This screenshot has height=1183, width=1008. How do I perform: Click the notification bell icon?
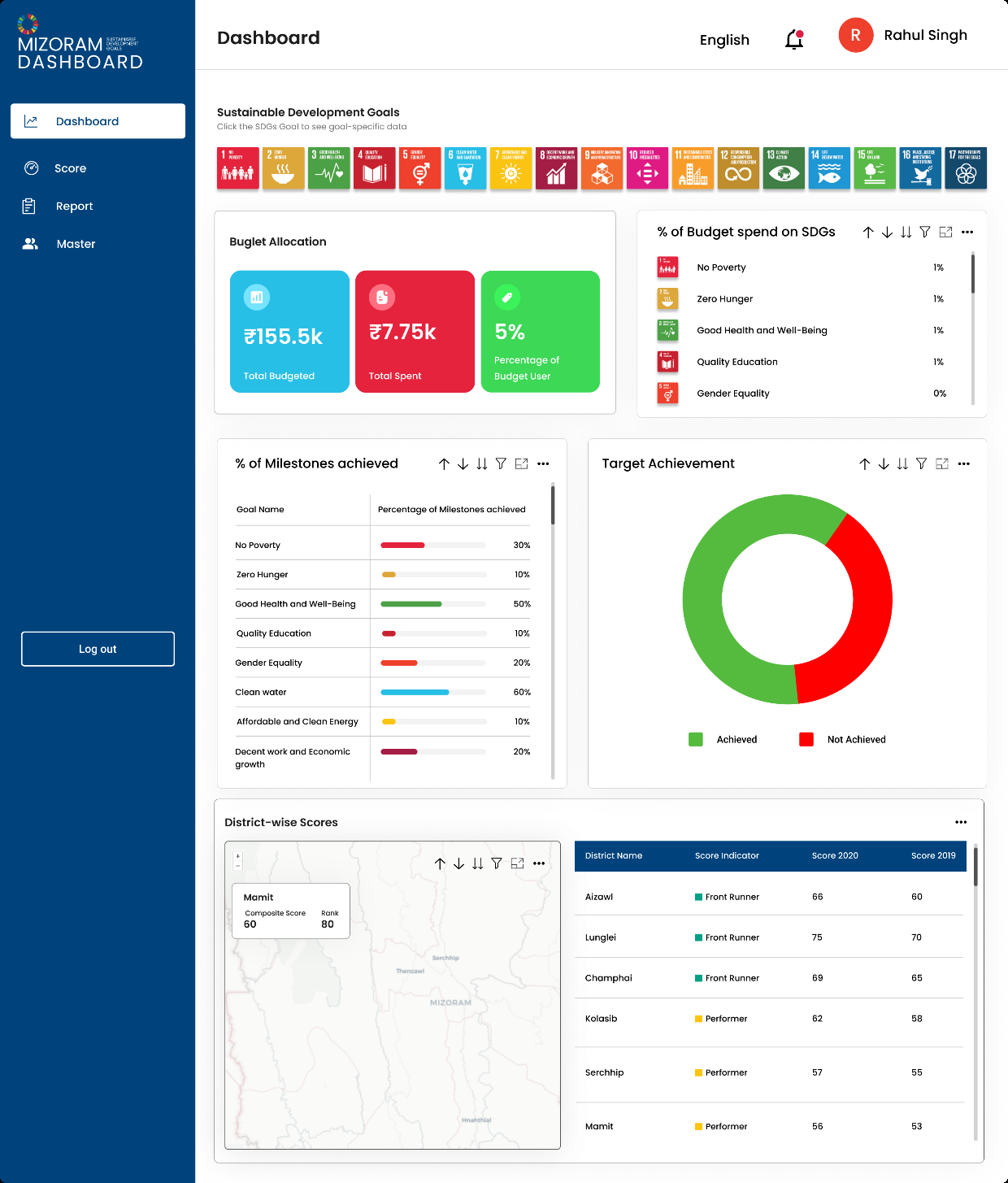click(793, 39)
